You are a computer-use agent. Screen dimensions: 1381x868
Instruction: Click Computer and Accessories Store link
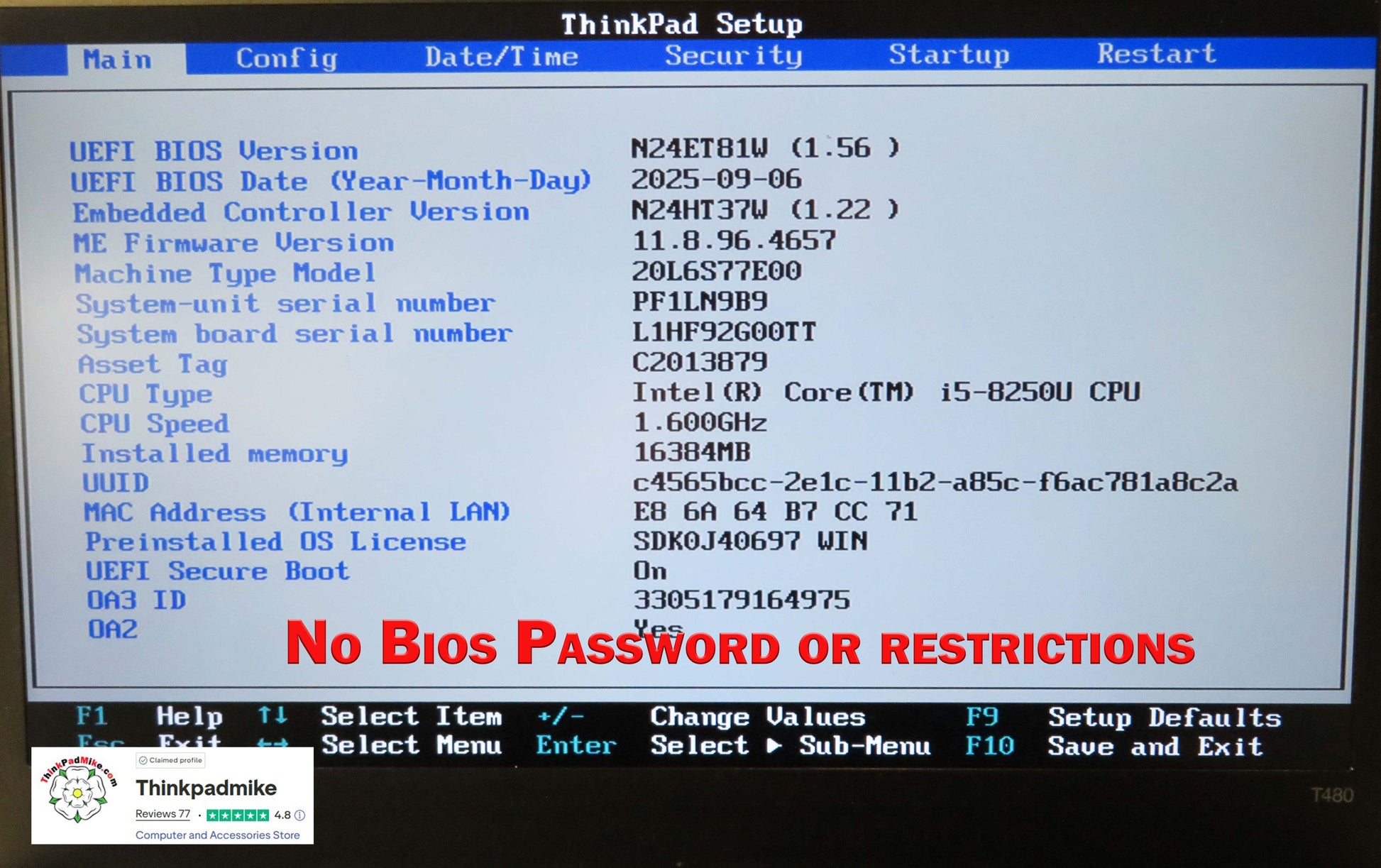click(x=217, y=835)
